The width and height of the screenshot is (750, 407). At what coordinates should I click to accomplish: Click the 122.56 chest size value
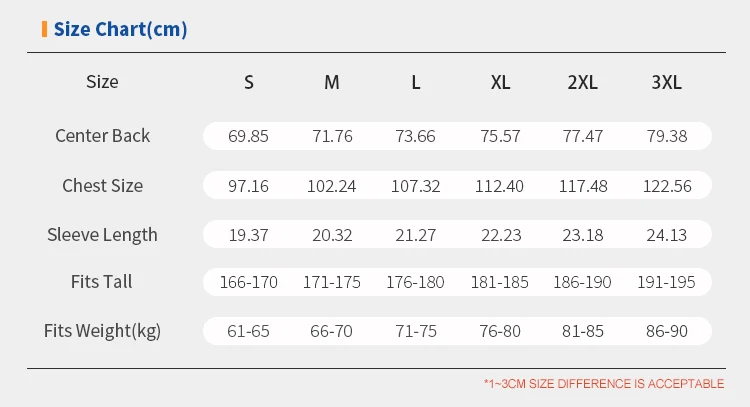pos(666,186)
